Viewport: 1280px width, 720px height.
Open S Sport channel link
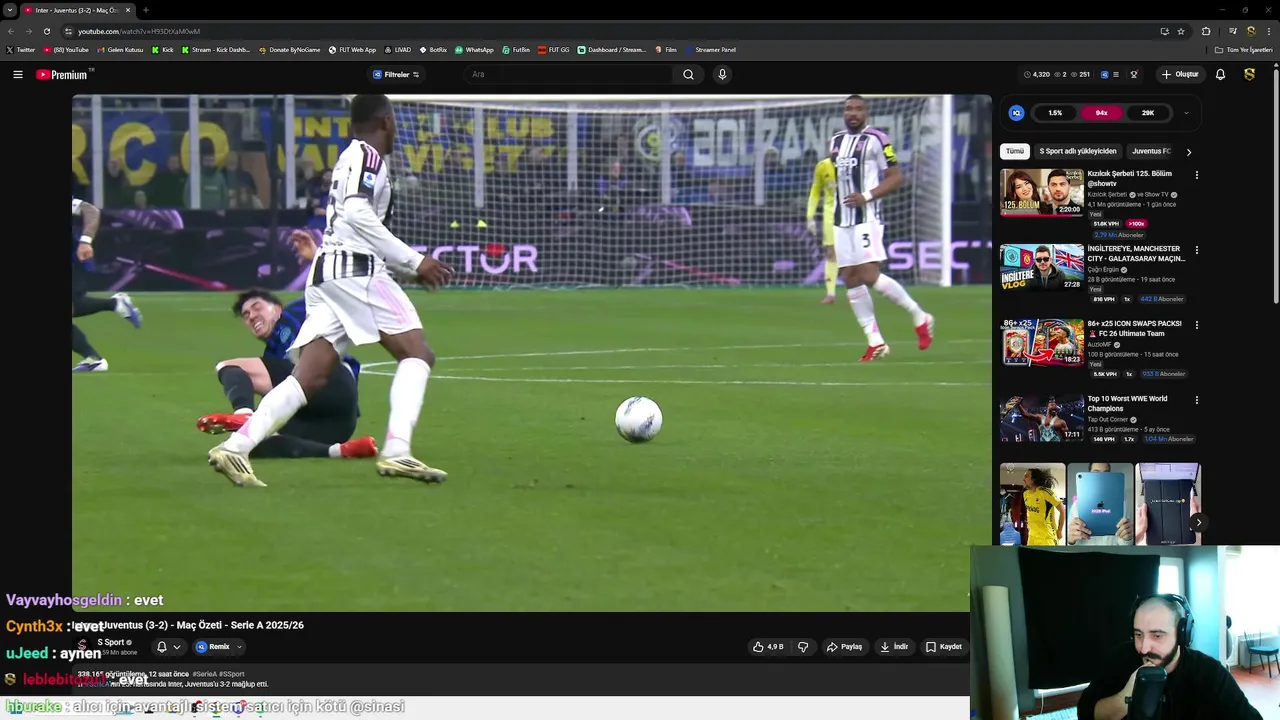[x=111, y=642]
